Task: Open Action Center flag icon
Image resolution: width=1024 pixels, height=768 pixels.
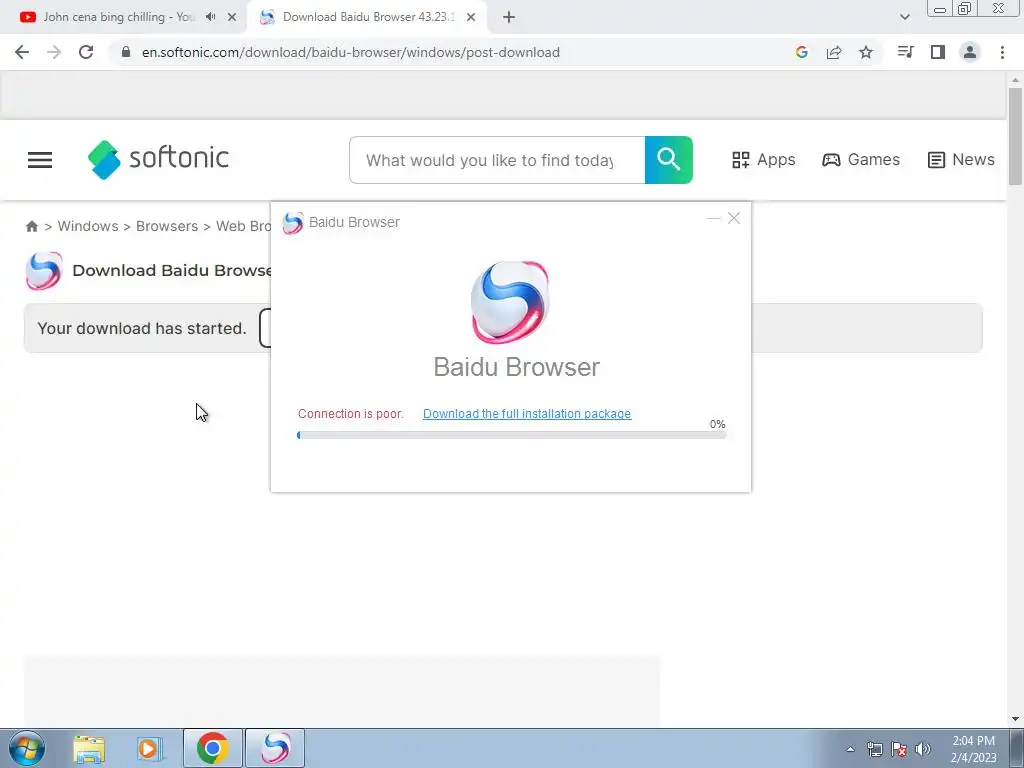Action: click(899, 749)
